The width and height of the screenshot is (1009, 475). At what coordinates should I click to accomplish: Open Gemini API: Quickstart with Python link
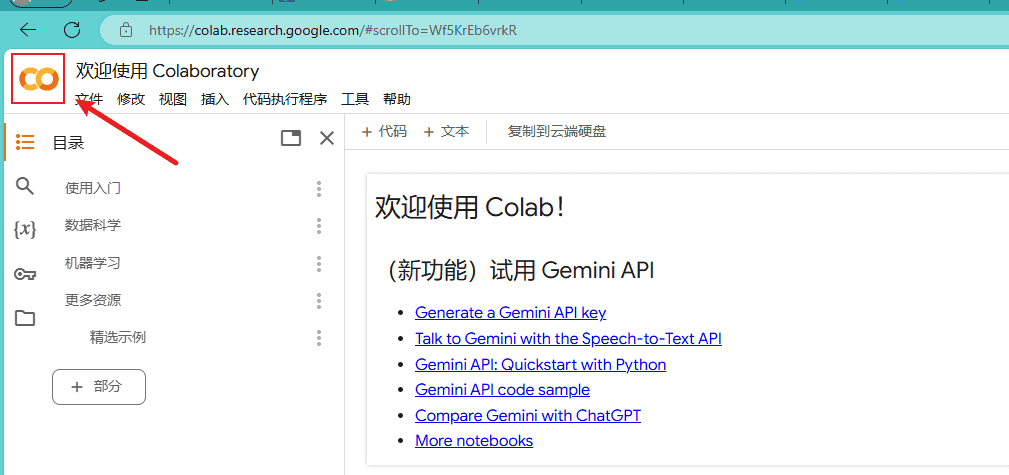click(x=541, y=364)
